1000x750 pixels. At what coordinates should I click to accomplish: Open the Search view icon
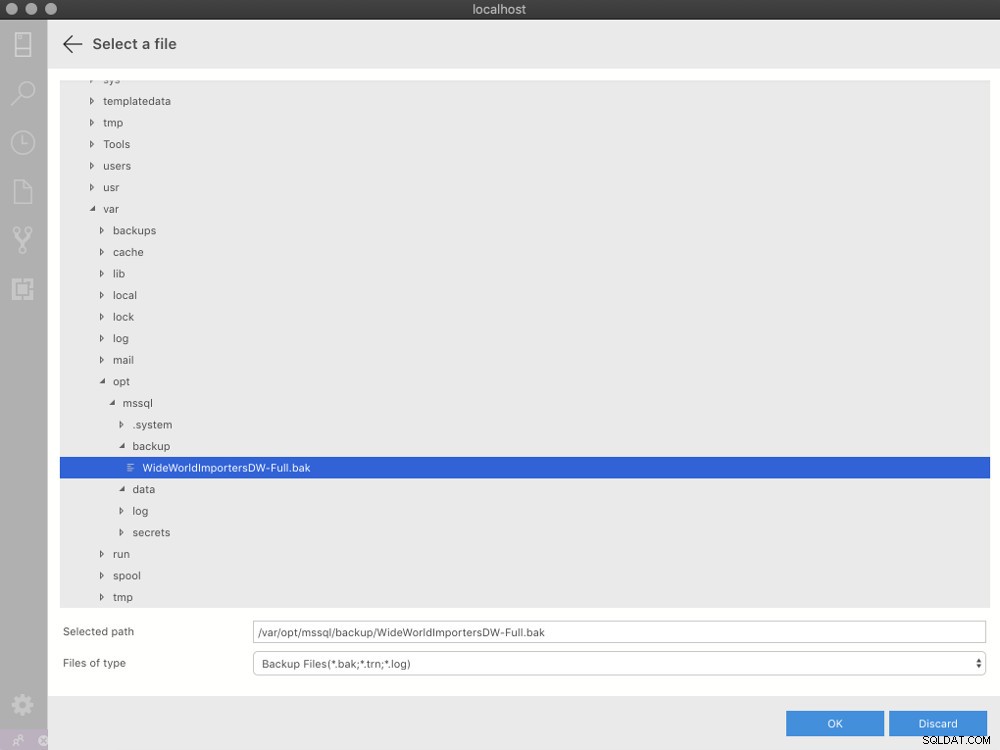point(23,93)
